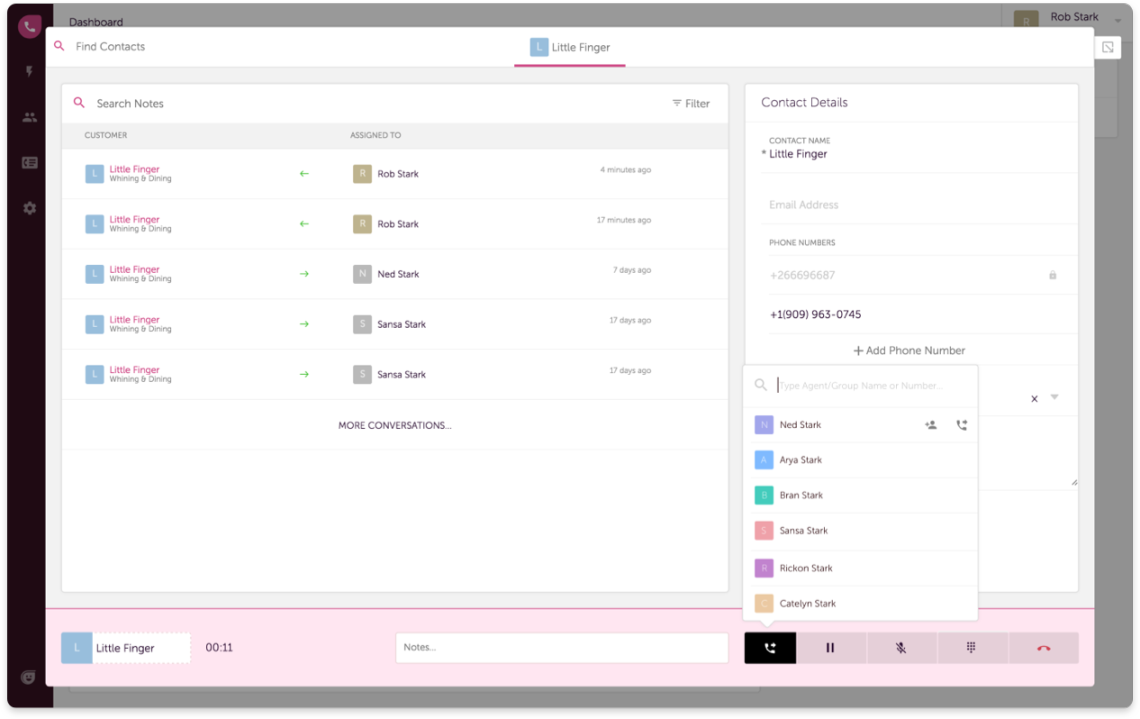Viewport: 1140px width, 719px height.
Task: Transfer the call directly to Ned Stark
Action: point(961,424)
